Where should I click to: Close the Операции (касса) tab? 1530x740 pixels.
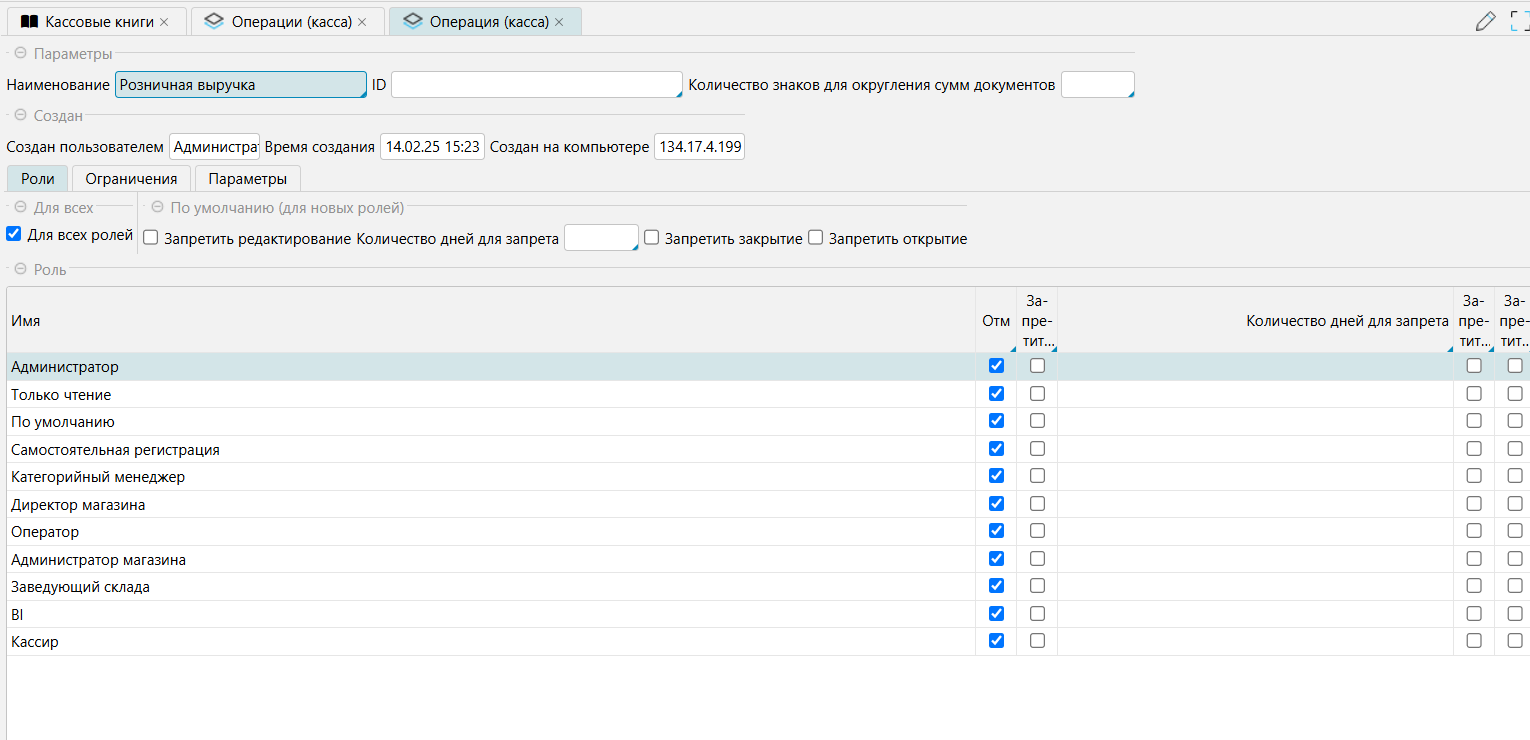[x=362, y=22]
